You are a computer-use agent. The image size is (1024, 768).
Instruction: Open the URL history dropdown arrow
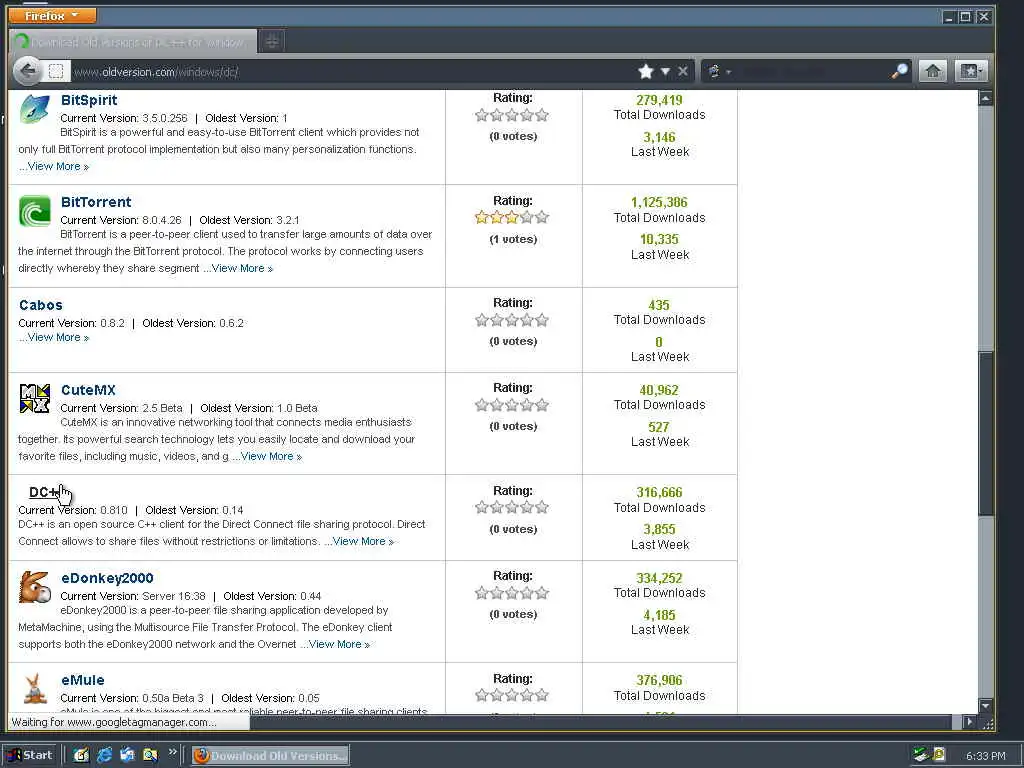pos(665,71)
